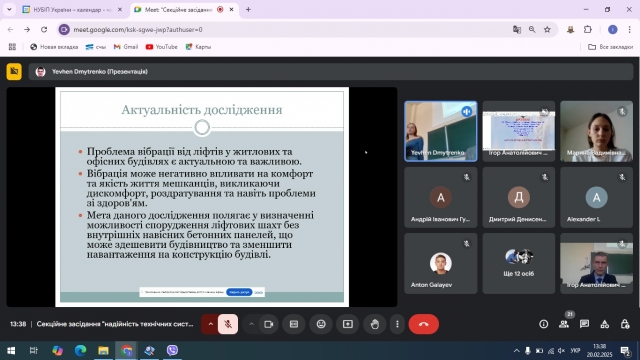Unmute the microphone in Meet
The width and height of the screenshot is (640, 360).
[x=228, y=324]
